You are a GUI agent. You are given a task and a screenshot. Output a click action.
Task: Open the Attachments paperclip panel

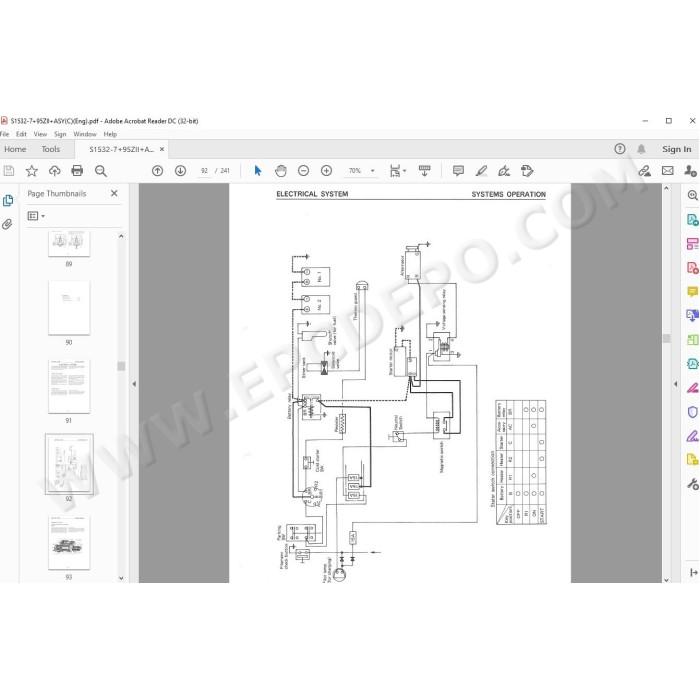pos(8,224)
